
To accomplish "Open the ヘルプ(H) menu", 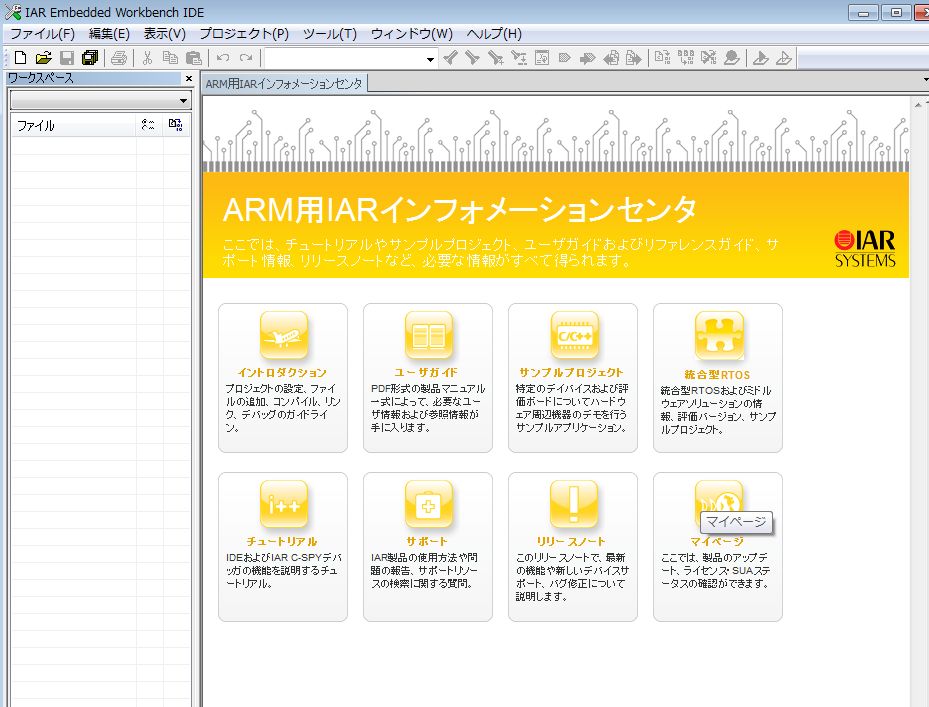I will (494, 34).
